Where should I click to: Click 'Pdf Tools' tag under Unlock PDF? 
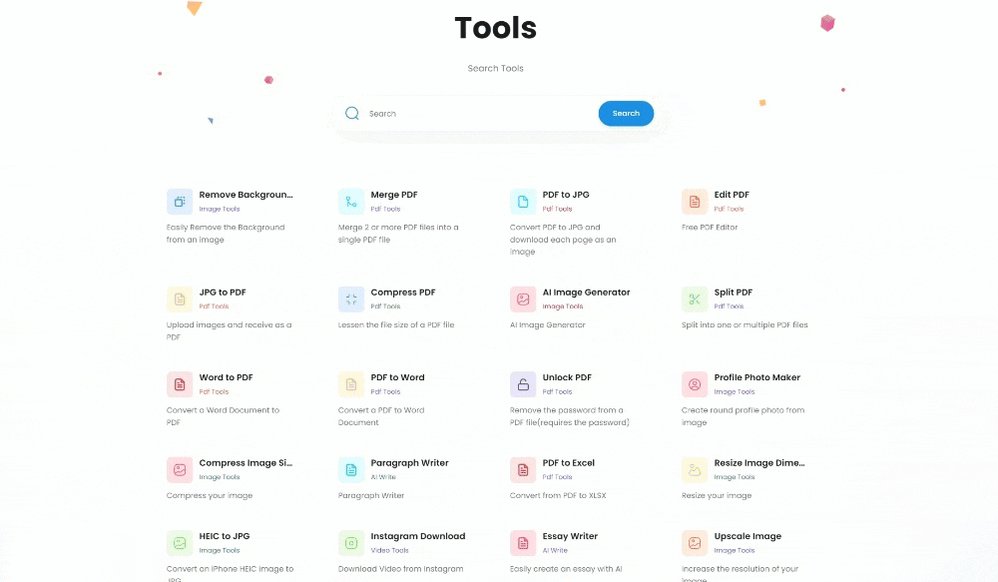point(558,392)
